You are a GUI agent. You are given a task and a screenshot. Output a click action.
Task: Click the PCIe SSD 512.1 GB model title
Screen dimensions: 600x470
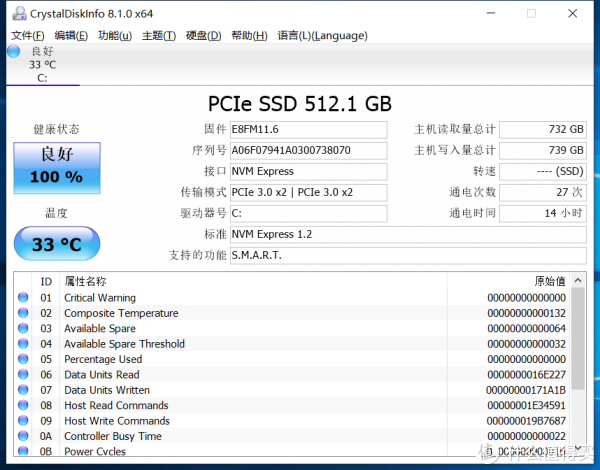coord(300,104)
